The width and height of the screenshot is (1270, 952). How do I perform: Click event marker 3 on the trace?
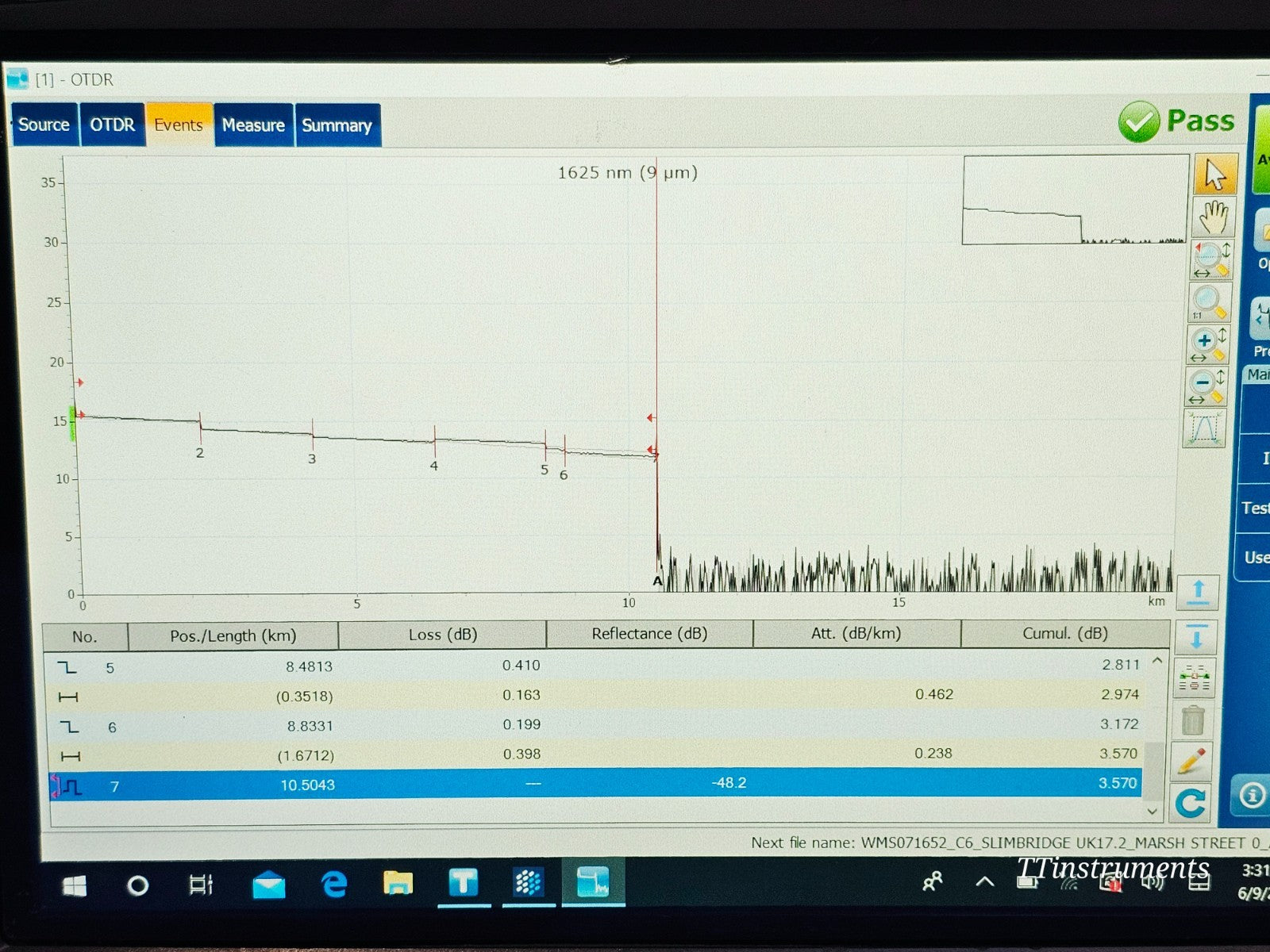(312, 459)
